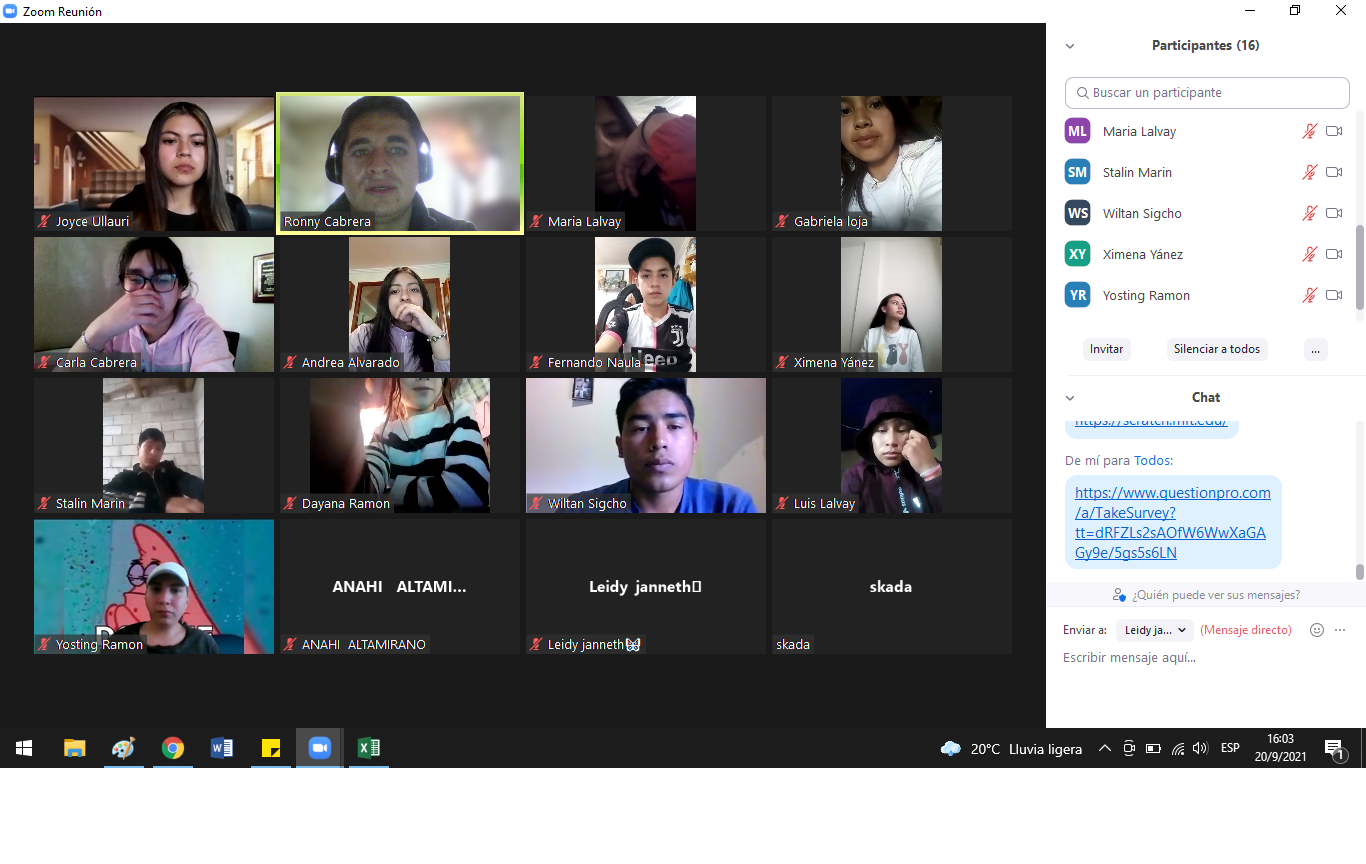This screenshot has width=1366, height=864.
Task: Toggle Ximena Yánez's muted microphone
Action: click(x=1309, y=254)
